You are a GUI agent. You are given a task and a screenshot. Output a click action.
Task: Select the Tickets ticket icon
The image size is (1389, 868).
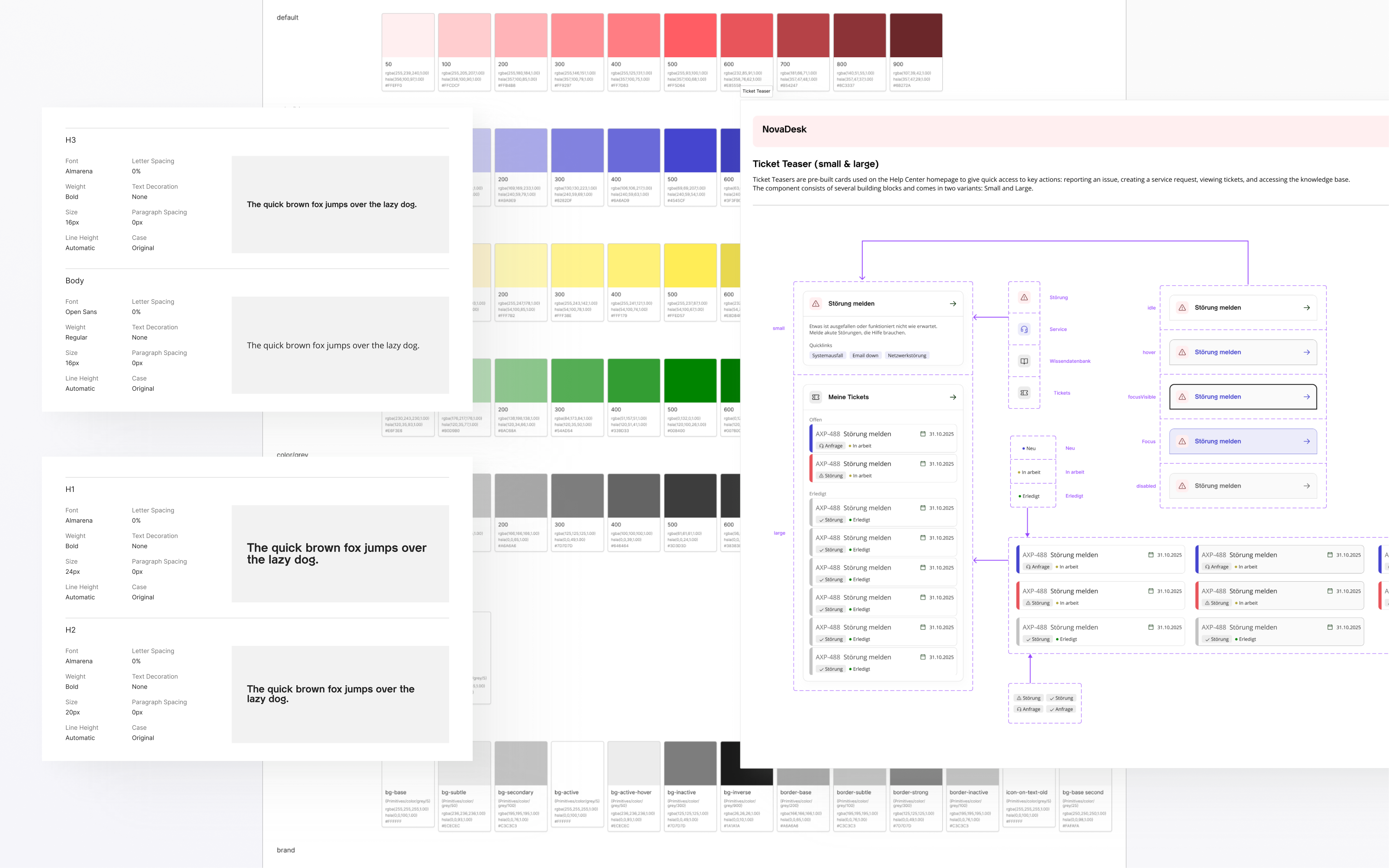pyautogui.click(x=1024, y=393)
